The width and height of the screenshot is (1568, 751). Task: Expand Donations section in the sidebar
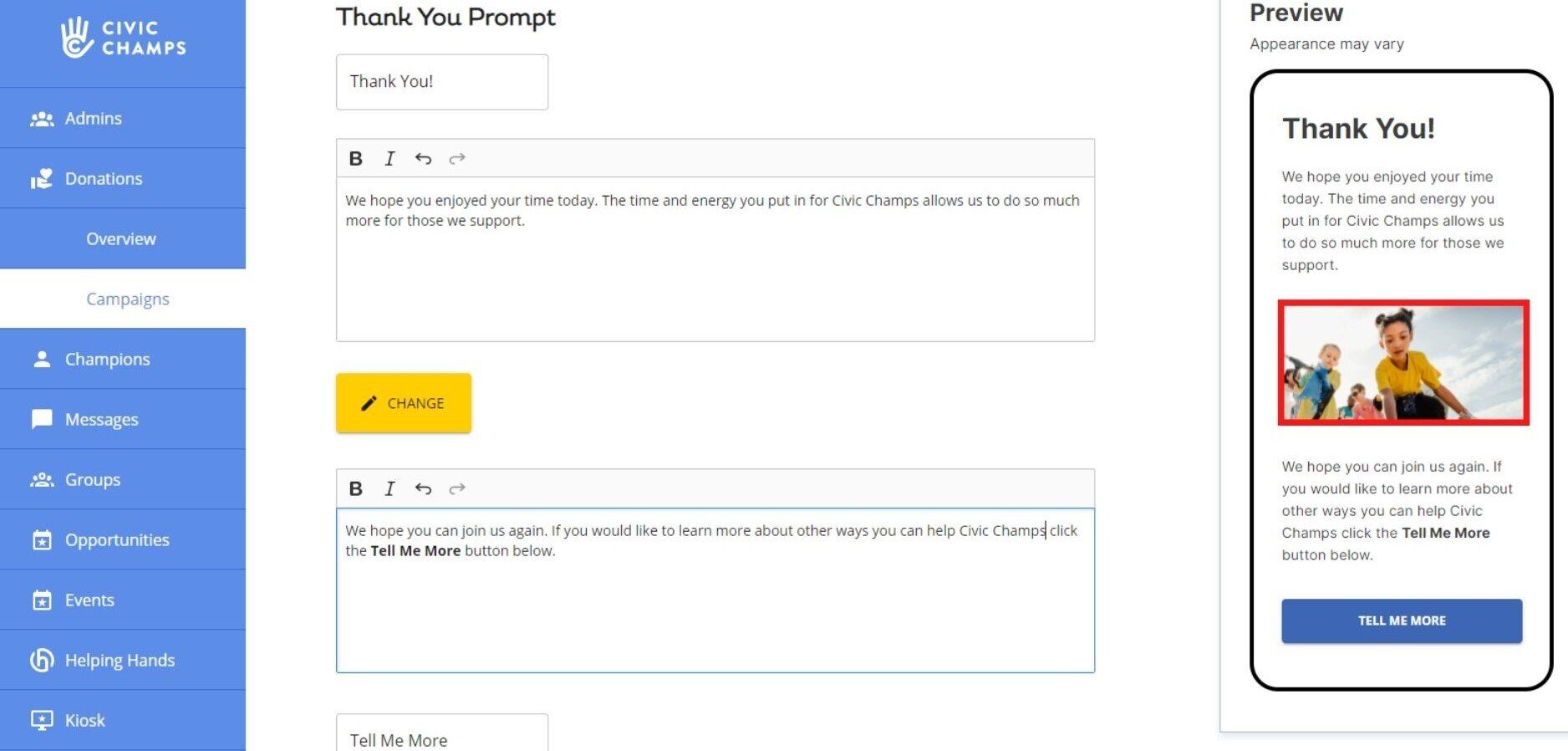coord(104,179)
